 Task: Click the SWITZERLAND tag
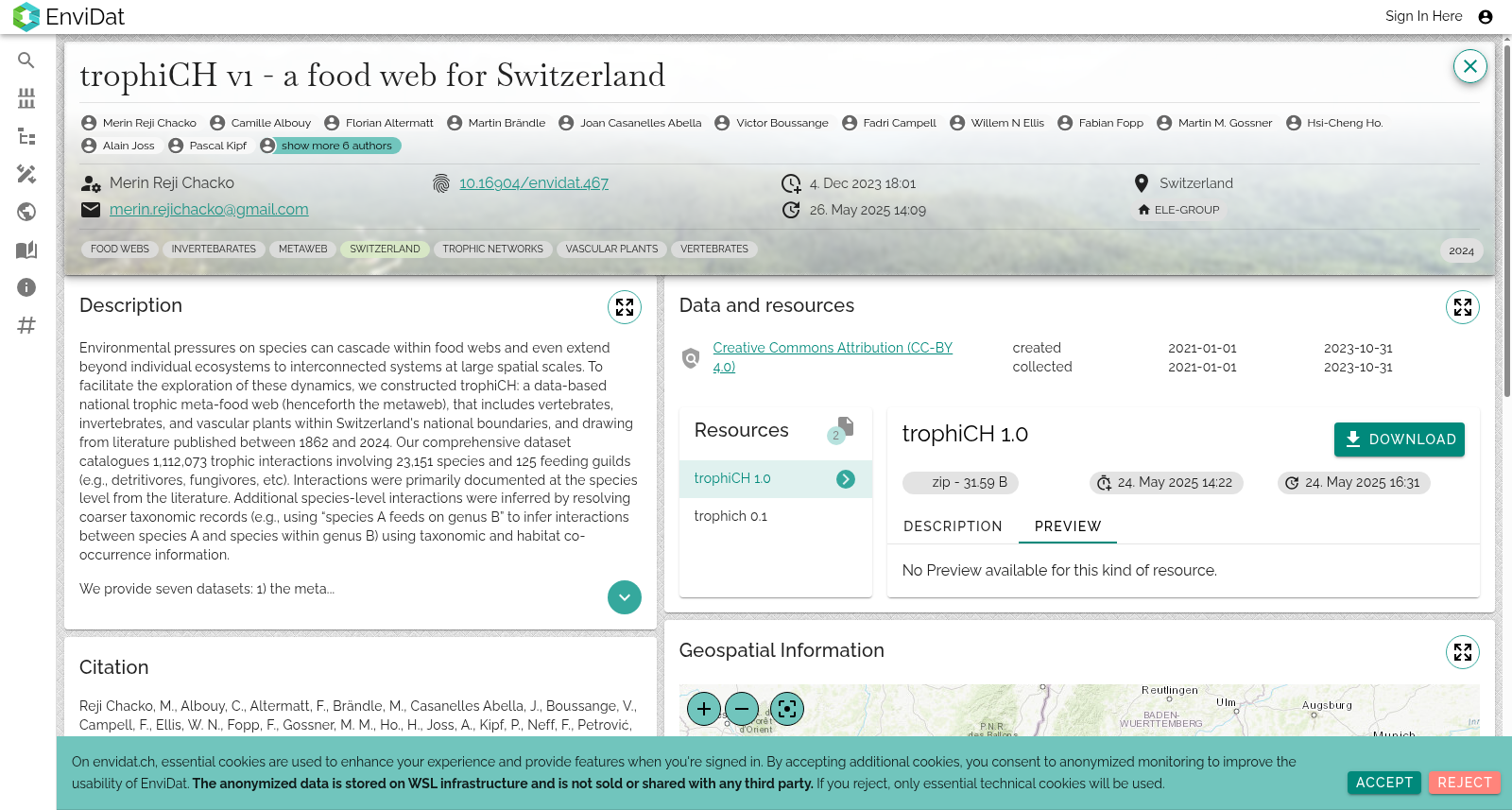(386, 250)
